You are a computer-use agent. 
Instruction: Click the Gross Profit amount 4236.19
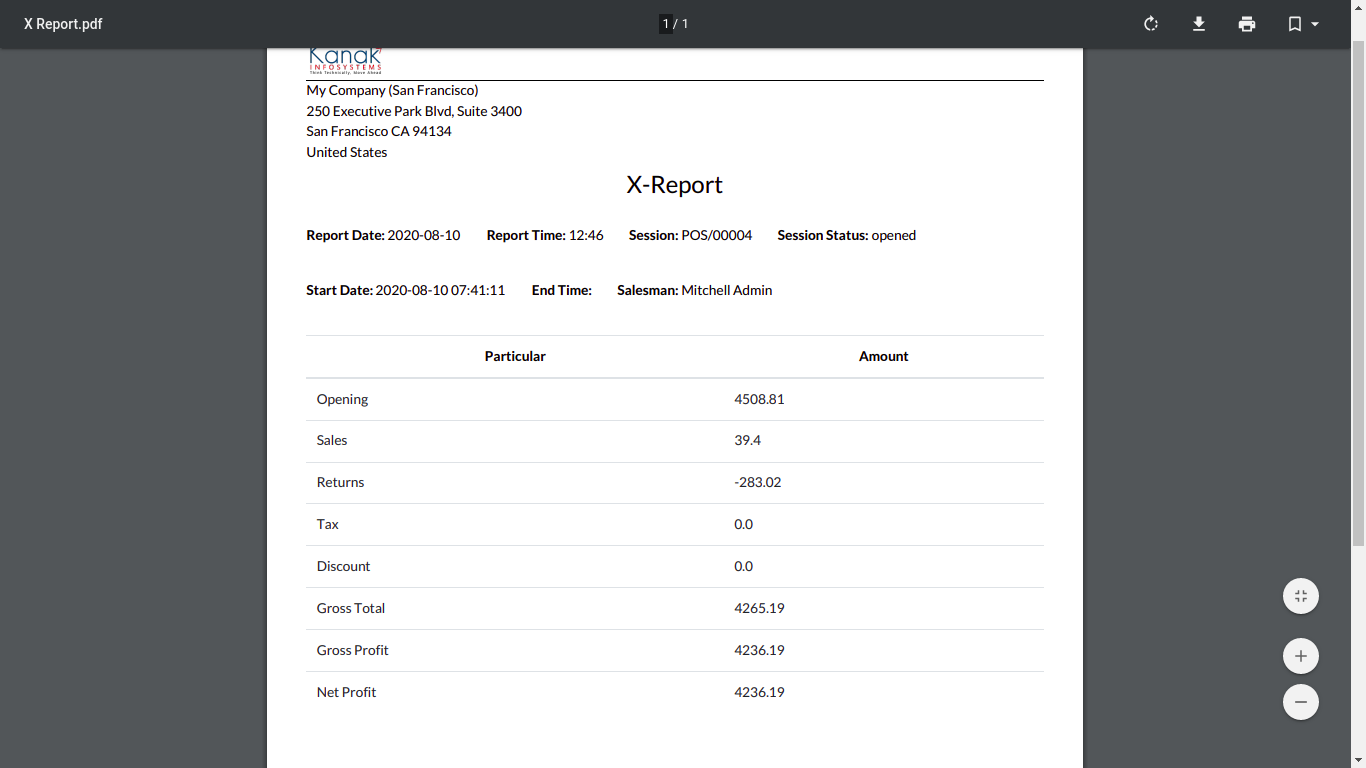click(759, 650)
